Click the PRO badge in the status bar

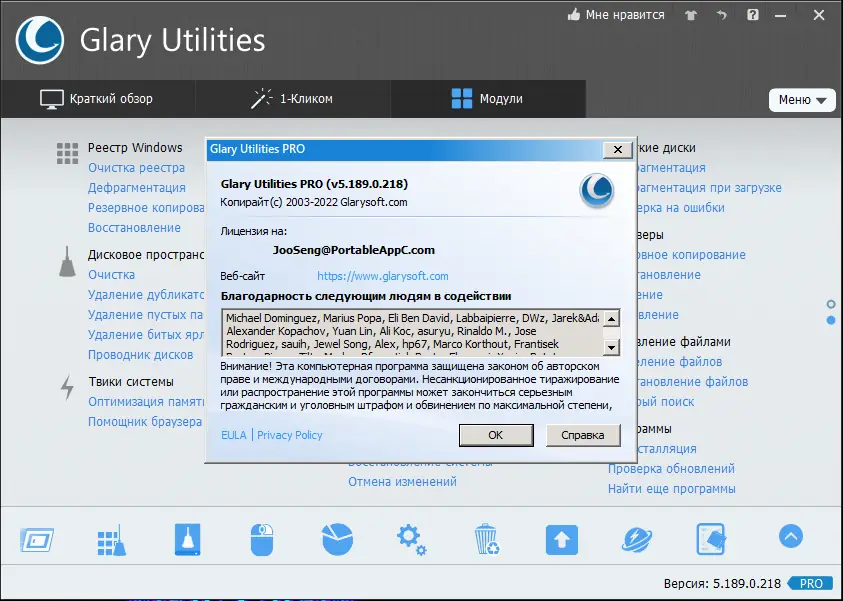pos(812,583)
